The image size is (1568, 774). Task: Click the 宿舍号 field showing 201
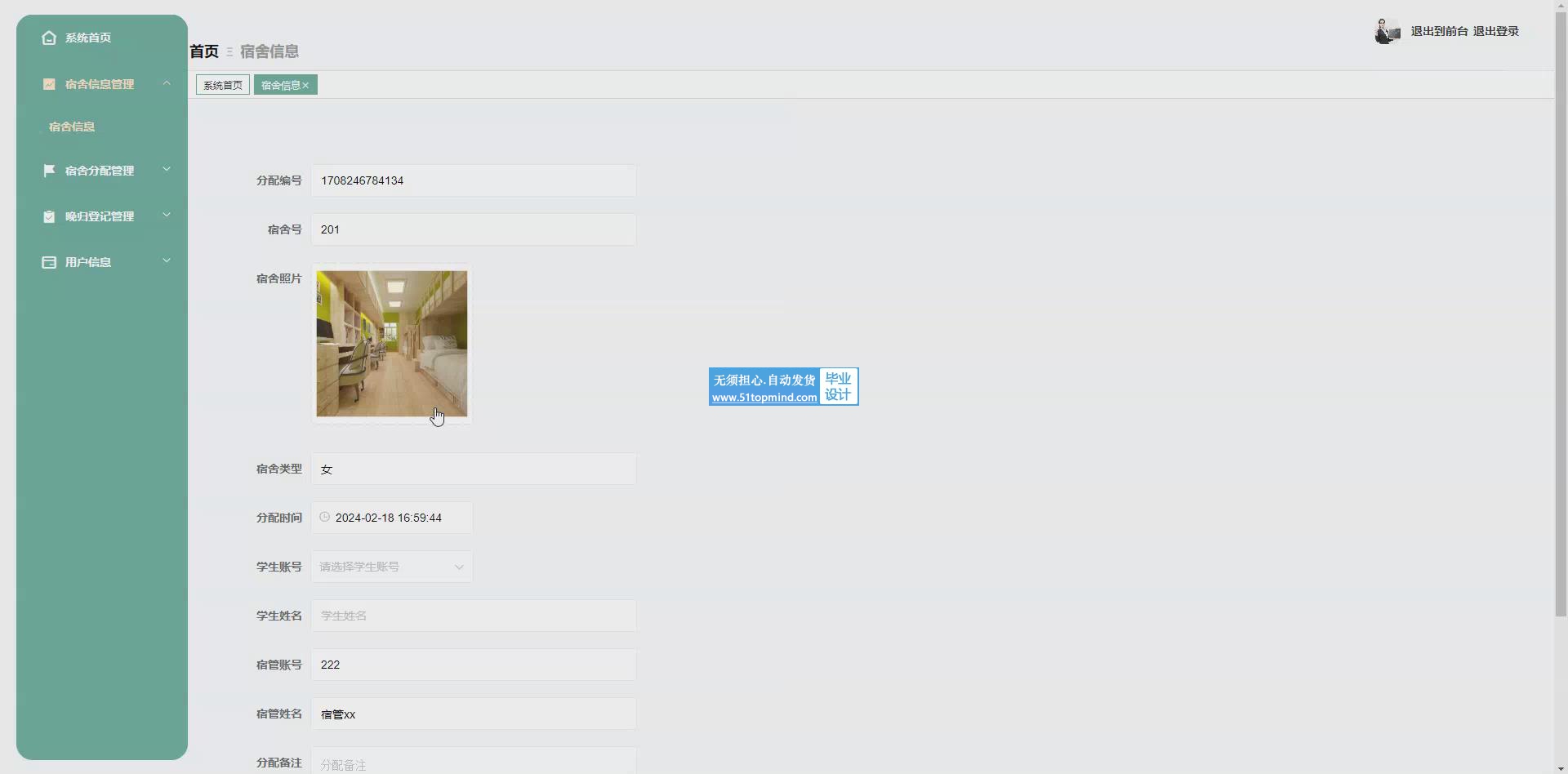[x=473, y=229]
